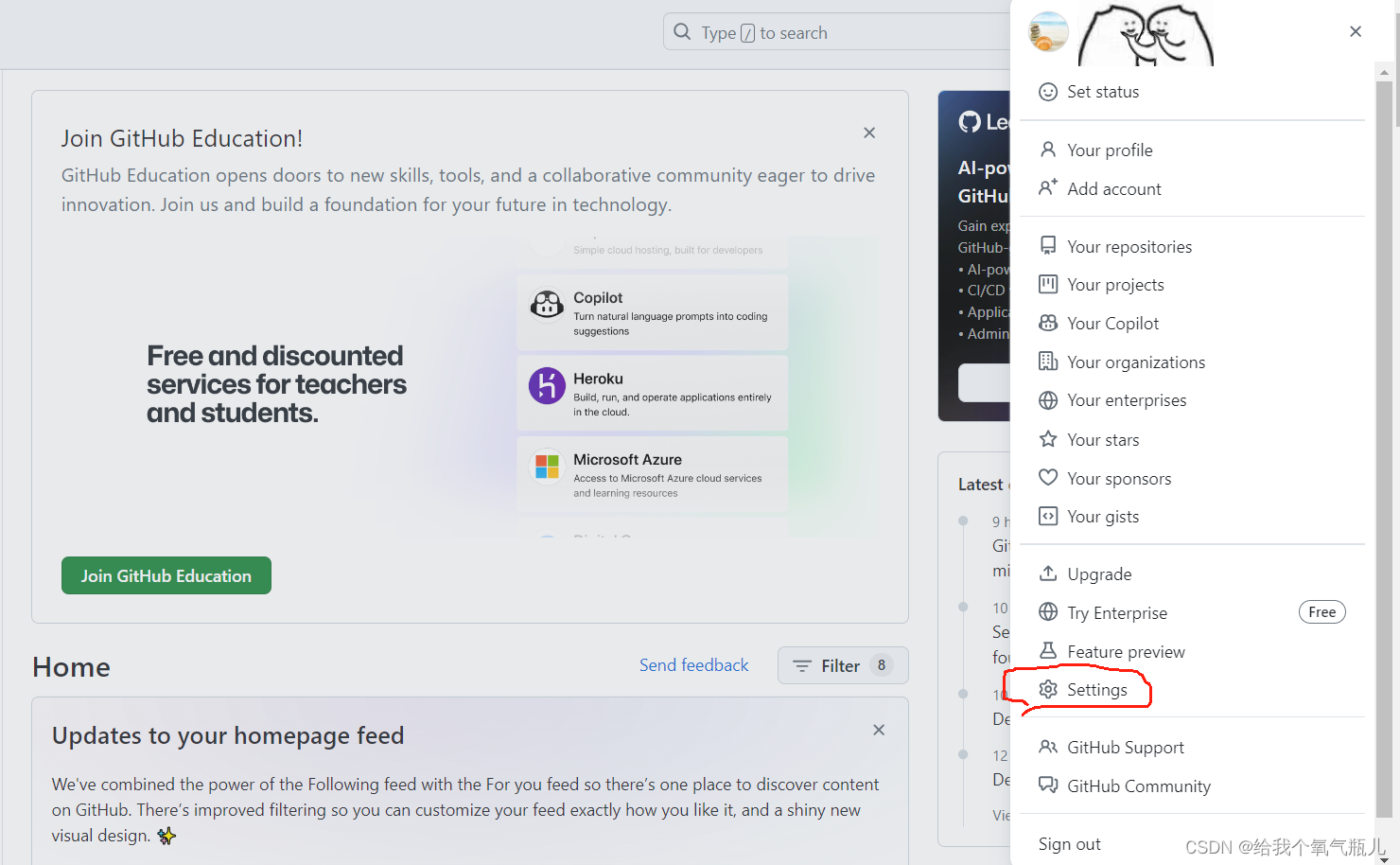Open the Filter dropdown

[x=841, y=664]
